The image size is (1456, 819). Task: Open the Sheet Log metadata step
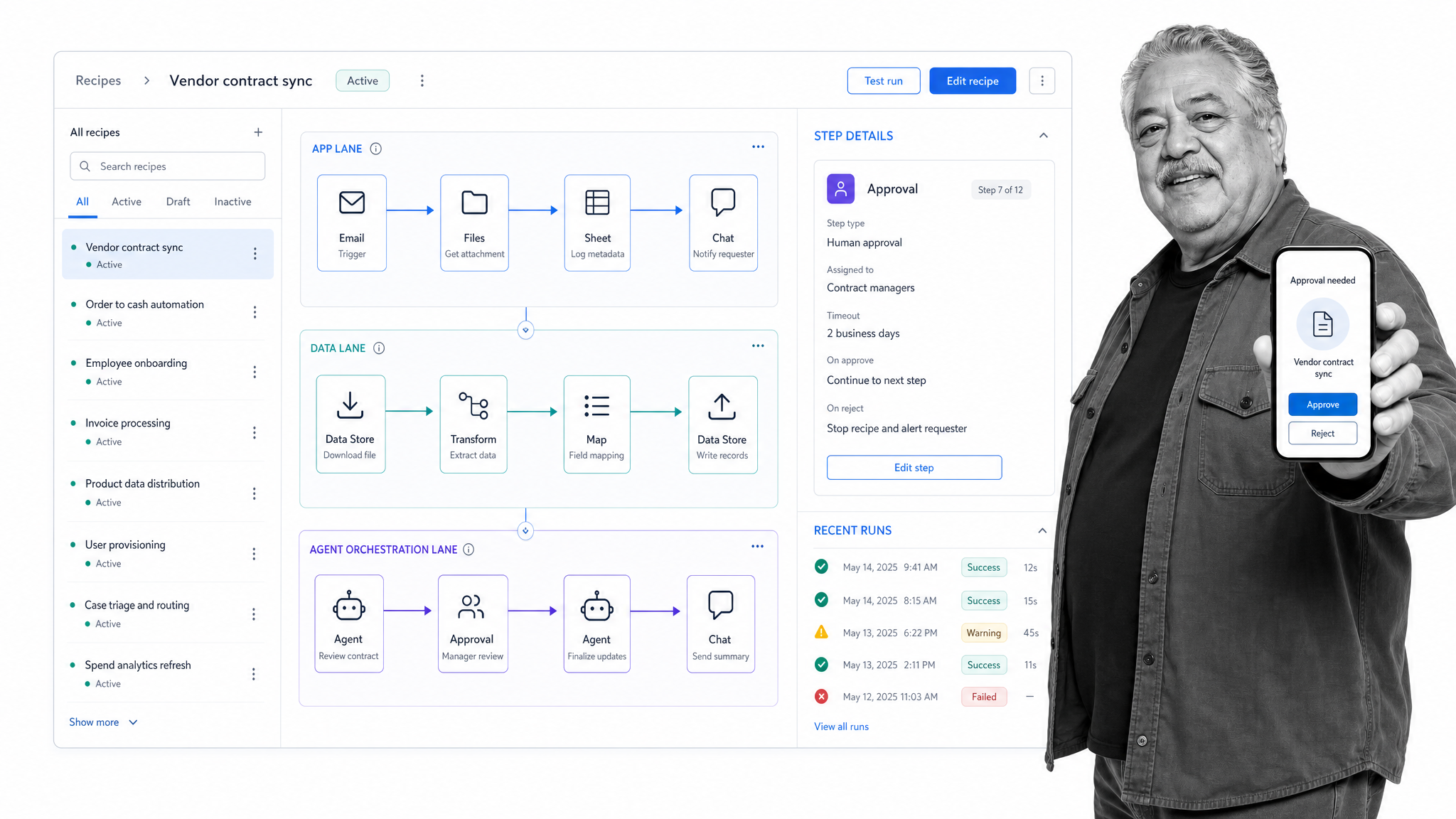point(597,223)
